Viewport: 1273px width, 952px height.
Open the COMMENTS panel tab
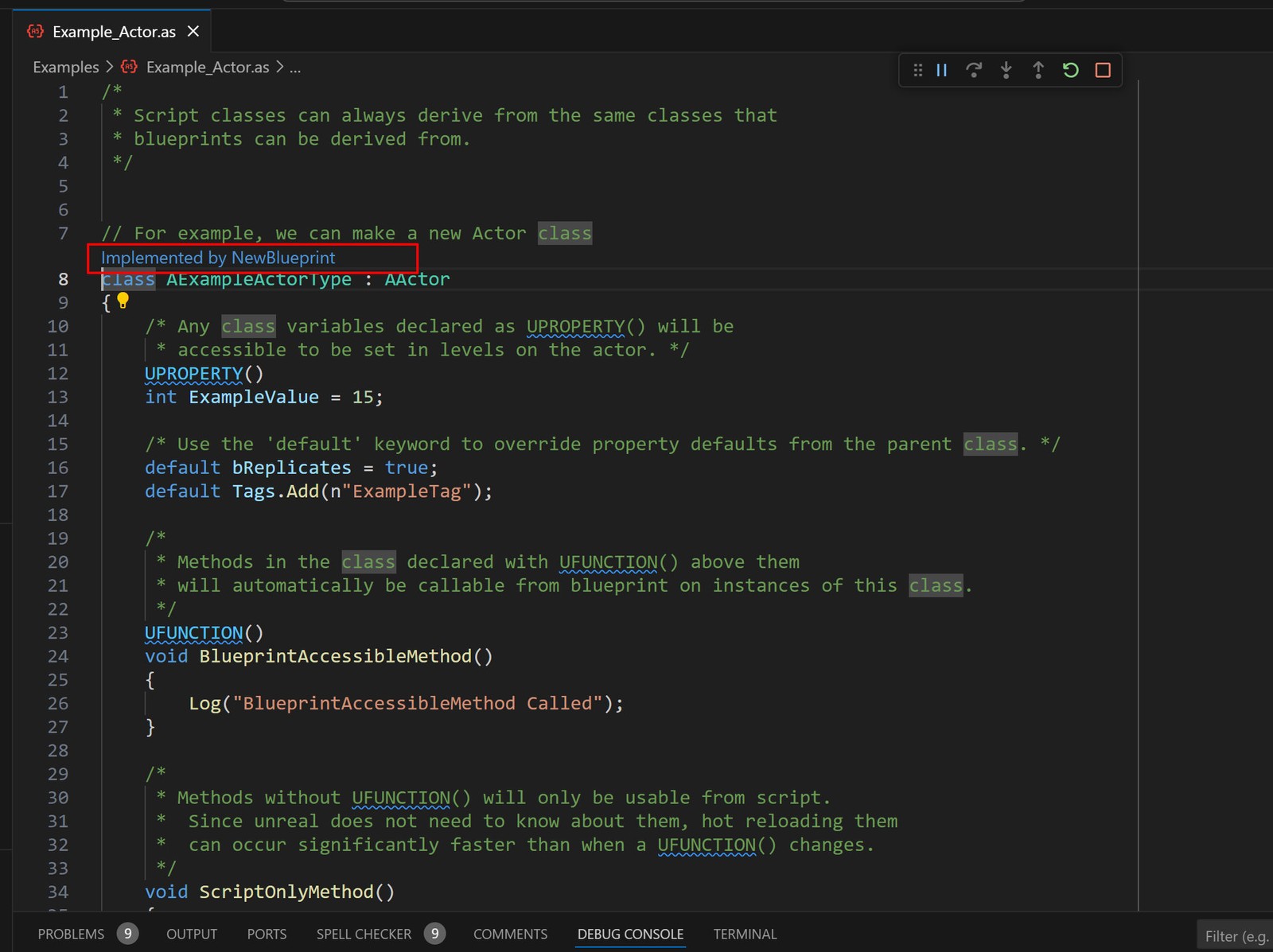click(511, 934)
